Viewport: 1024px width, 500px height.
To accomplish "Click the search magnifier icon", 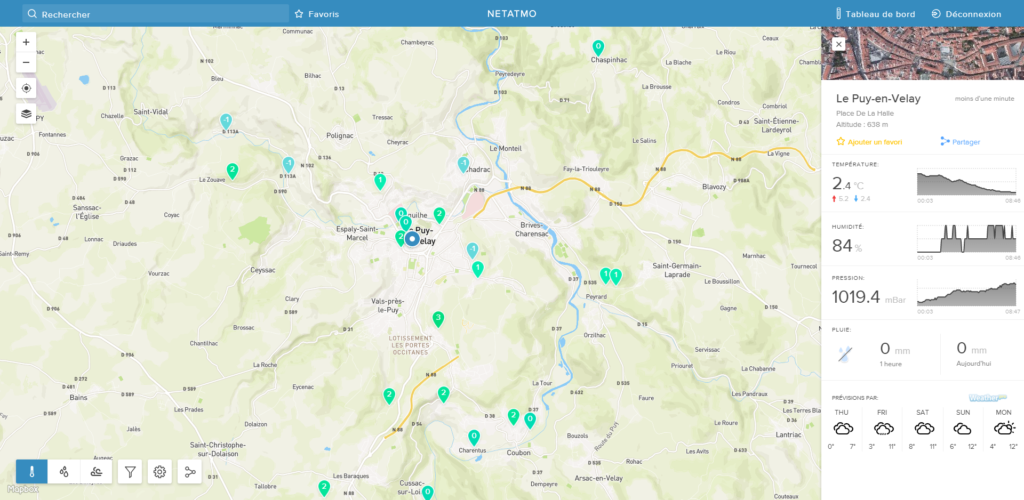I will pyautogui.click(x=32, y=14).
